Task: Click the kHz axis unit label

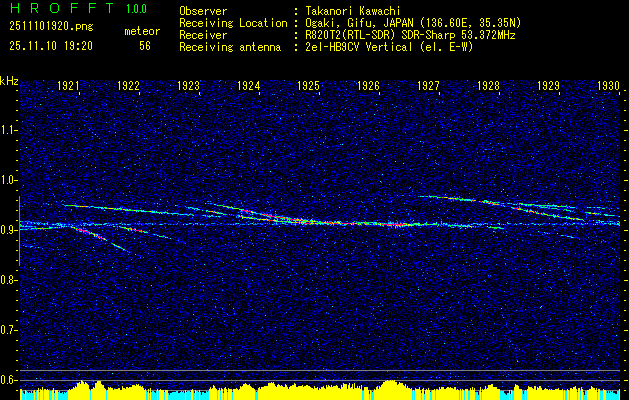Action: [9, 81]
